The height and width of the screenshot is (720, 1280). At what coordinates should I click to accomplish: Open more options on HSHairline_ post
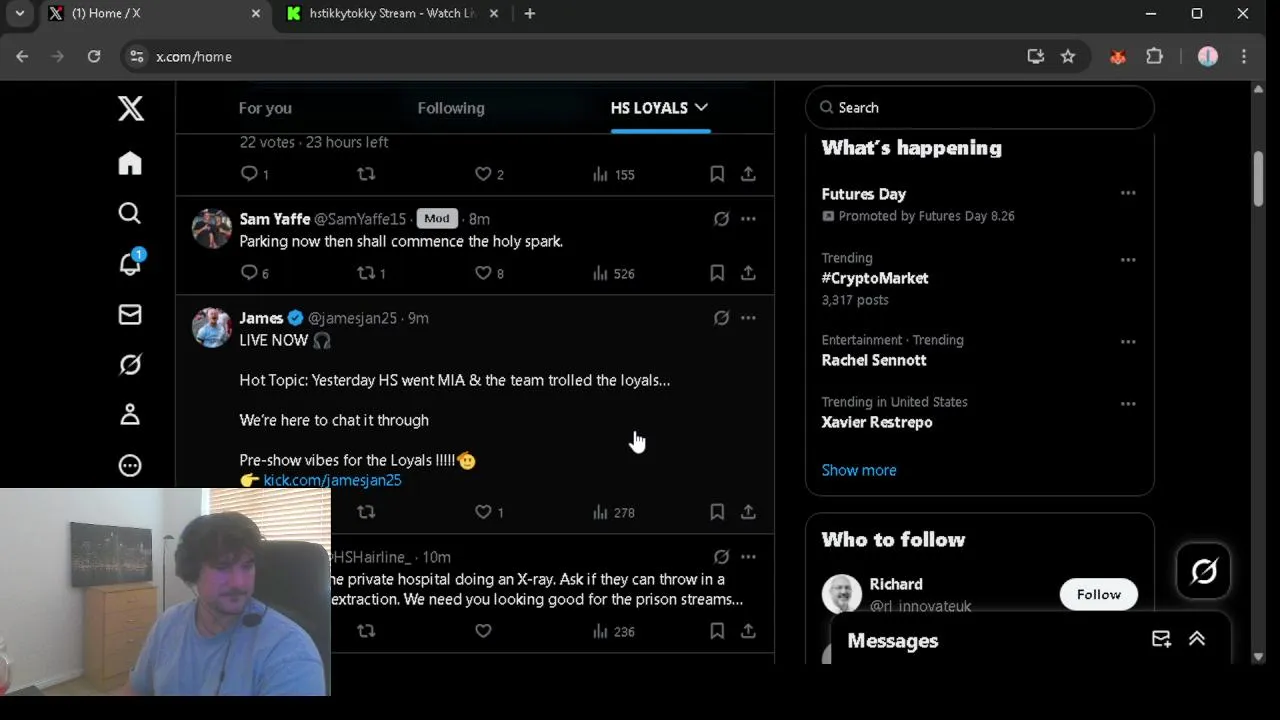[748, 557]
